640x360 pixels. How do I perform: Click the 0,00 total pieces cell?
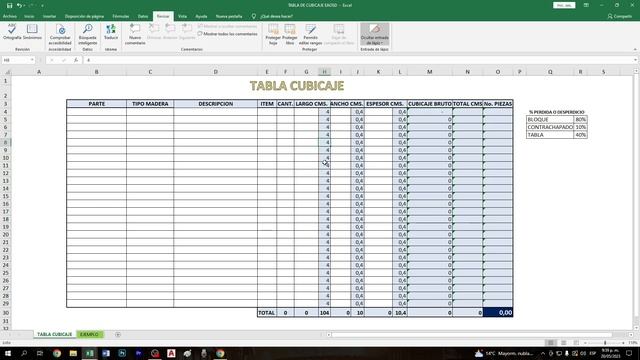pyautogui.click(x=498, y=313)
